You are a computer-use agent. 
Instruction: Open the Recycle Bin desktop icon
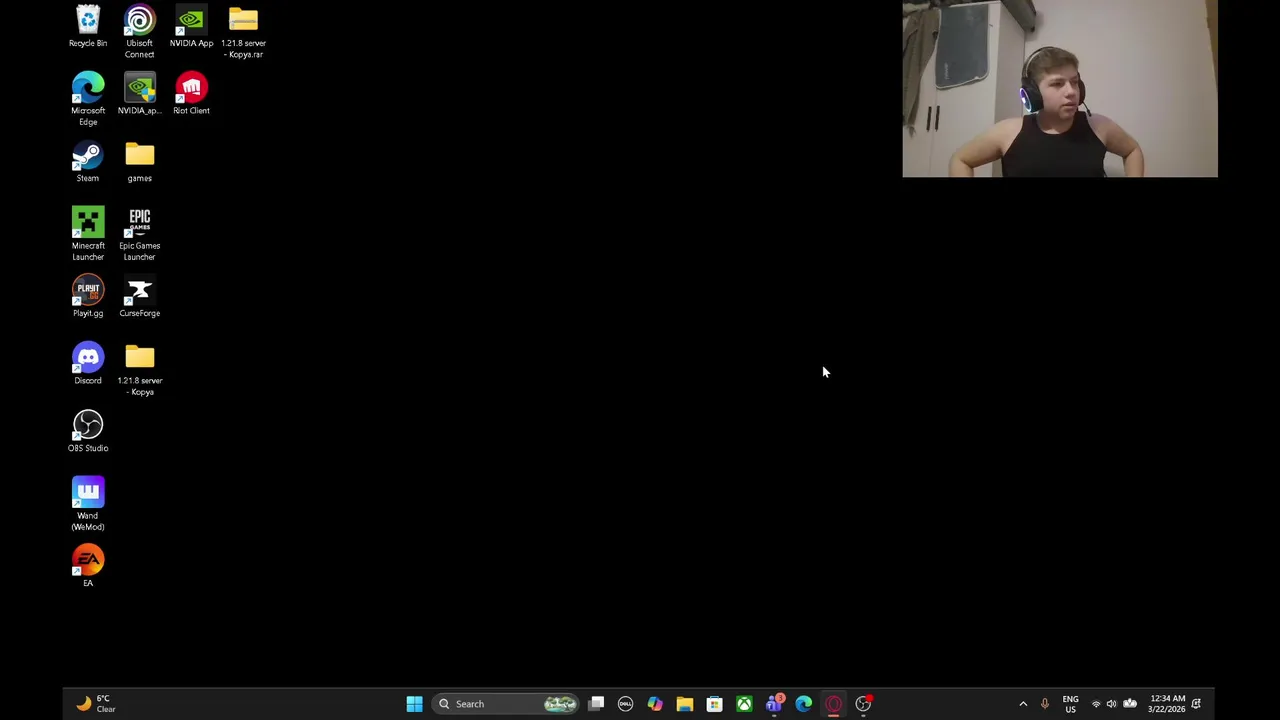coord(88,27)
